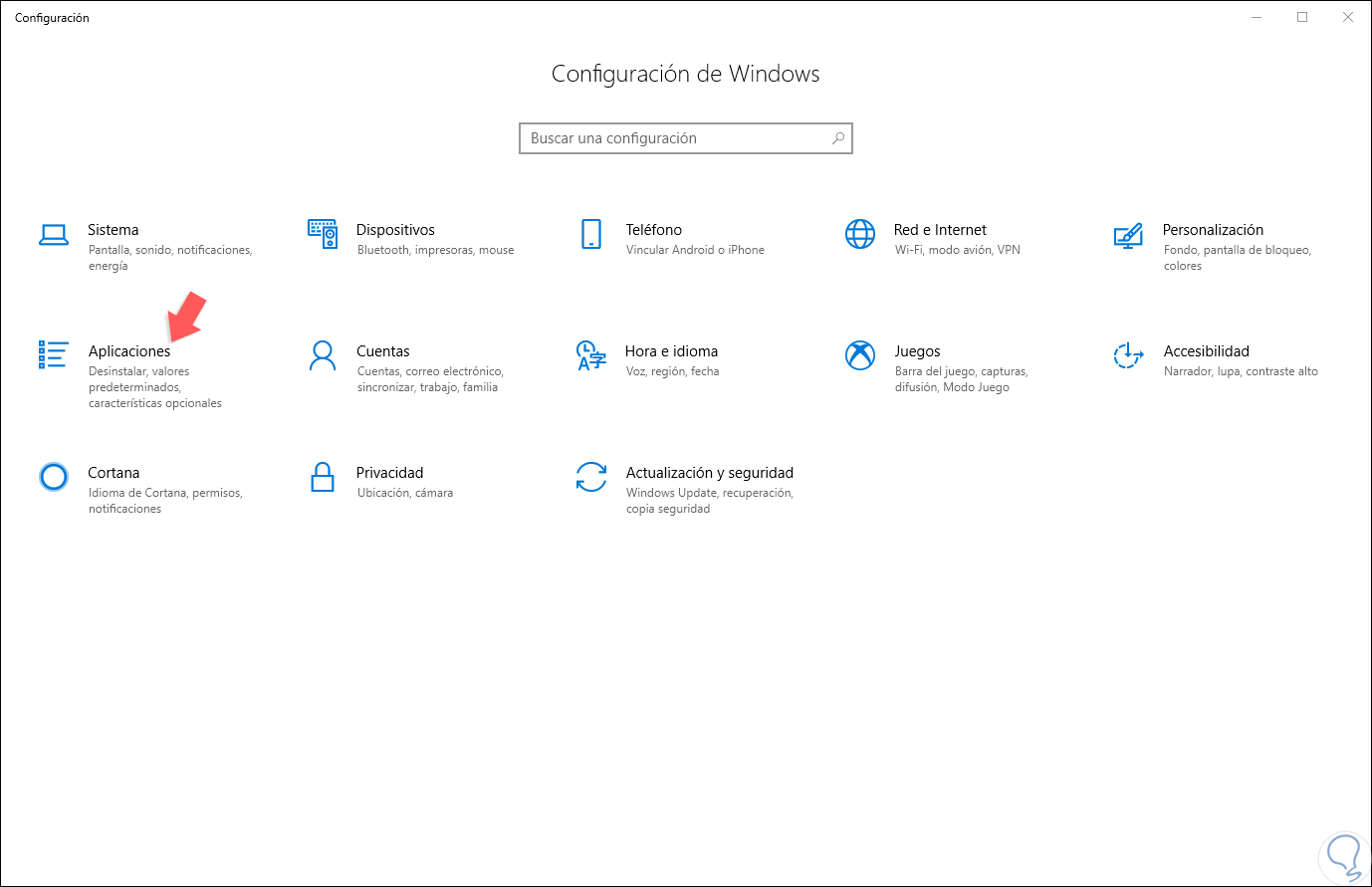Click the Hora e idioma heading
The image size is (1372, 887).
point(672,351)
